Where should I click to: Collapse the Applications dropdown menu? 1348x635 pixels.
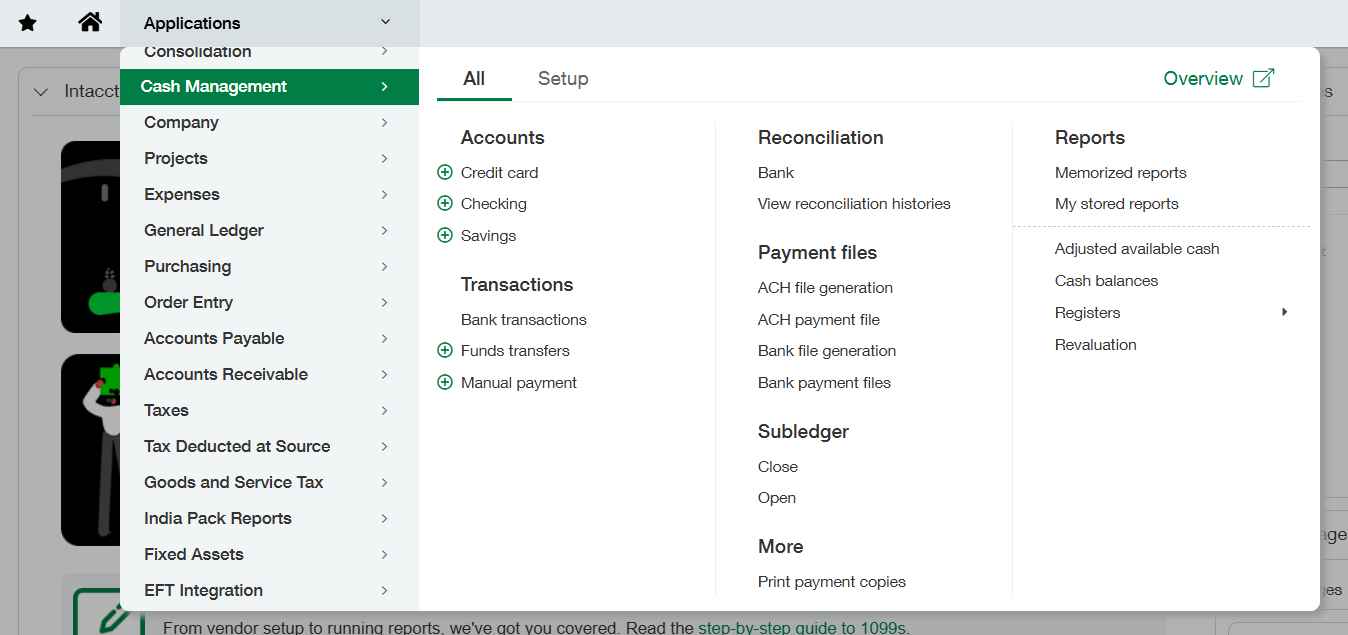coord(385,22)
